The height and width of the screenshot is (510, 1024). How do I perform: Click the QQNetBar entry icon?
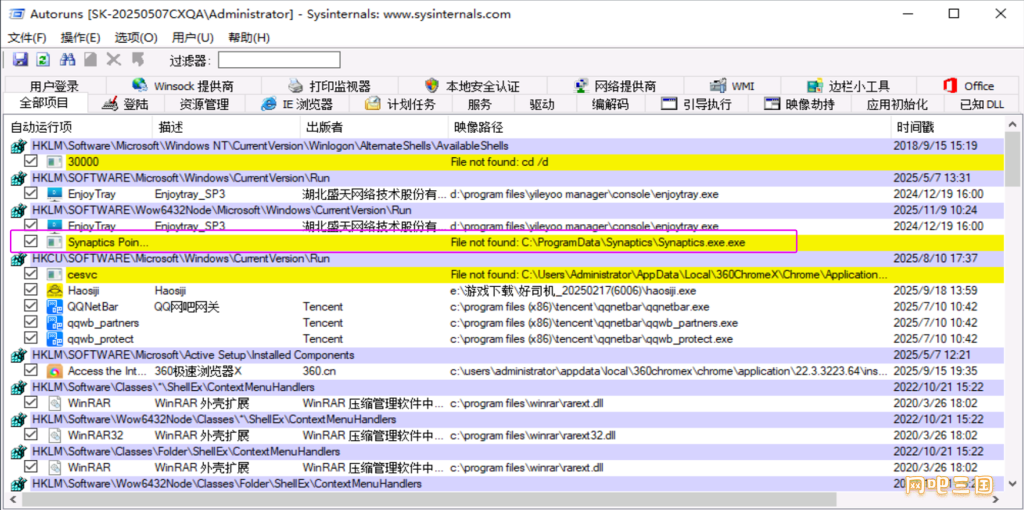coord(54,307)
